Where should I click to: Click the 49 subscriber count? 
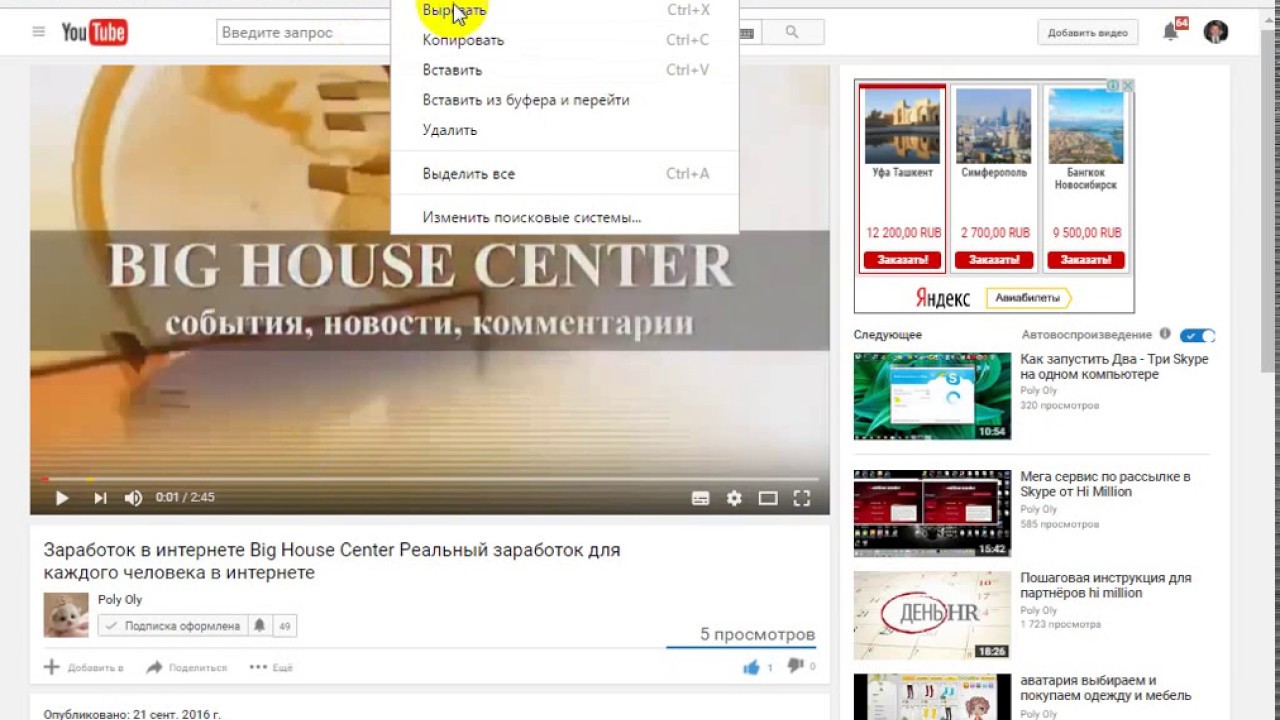284,626
